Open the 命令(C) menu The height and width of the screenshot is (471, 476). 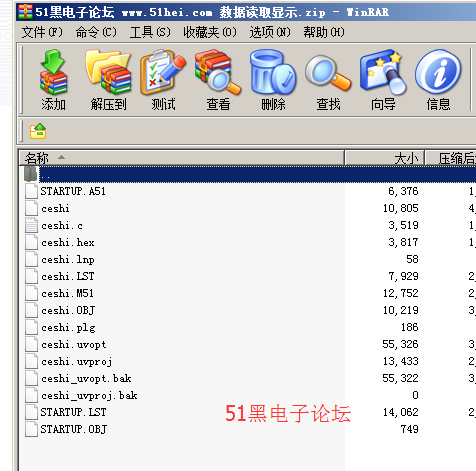click(96, 32)
